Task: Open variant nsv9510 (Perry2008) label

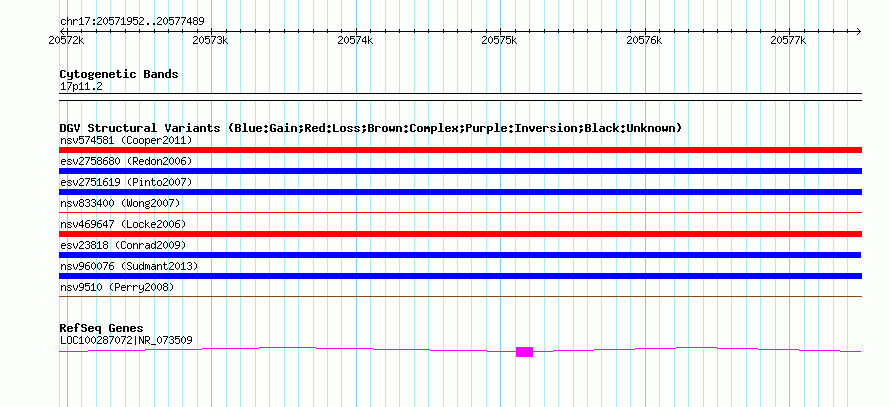Action: click(117, 287)
